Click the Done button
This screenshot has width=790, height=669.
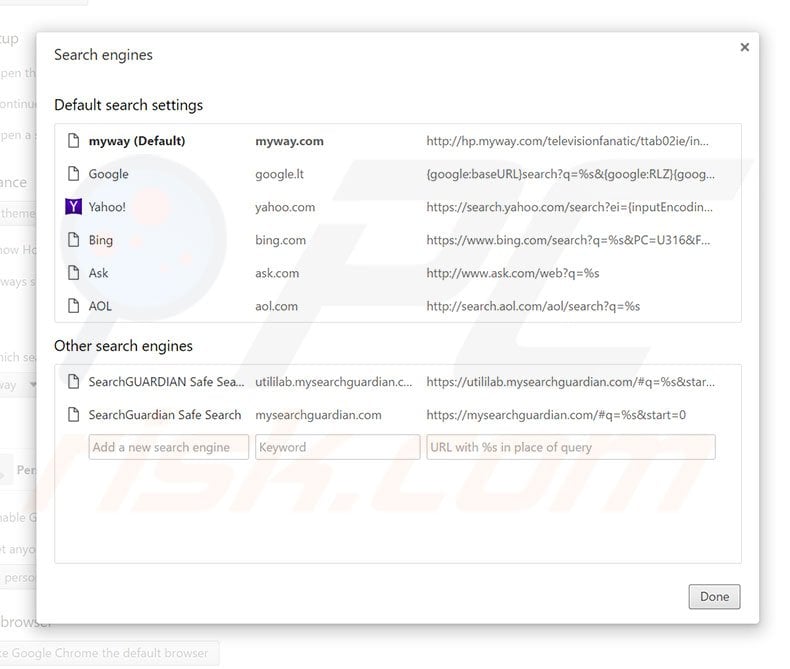point(714,596)
